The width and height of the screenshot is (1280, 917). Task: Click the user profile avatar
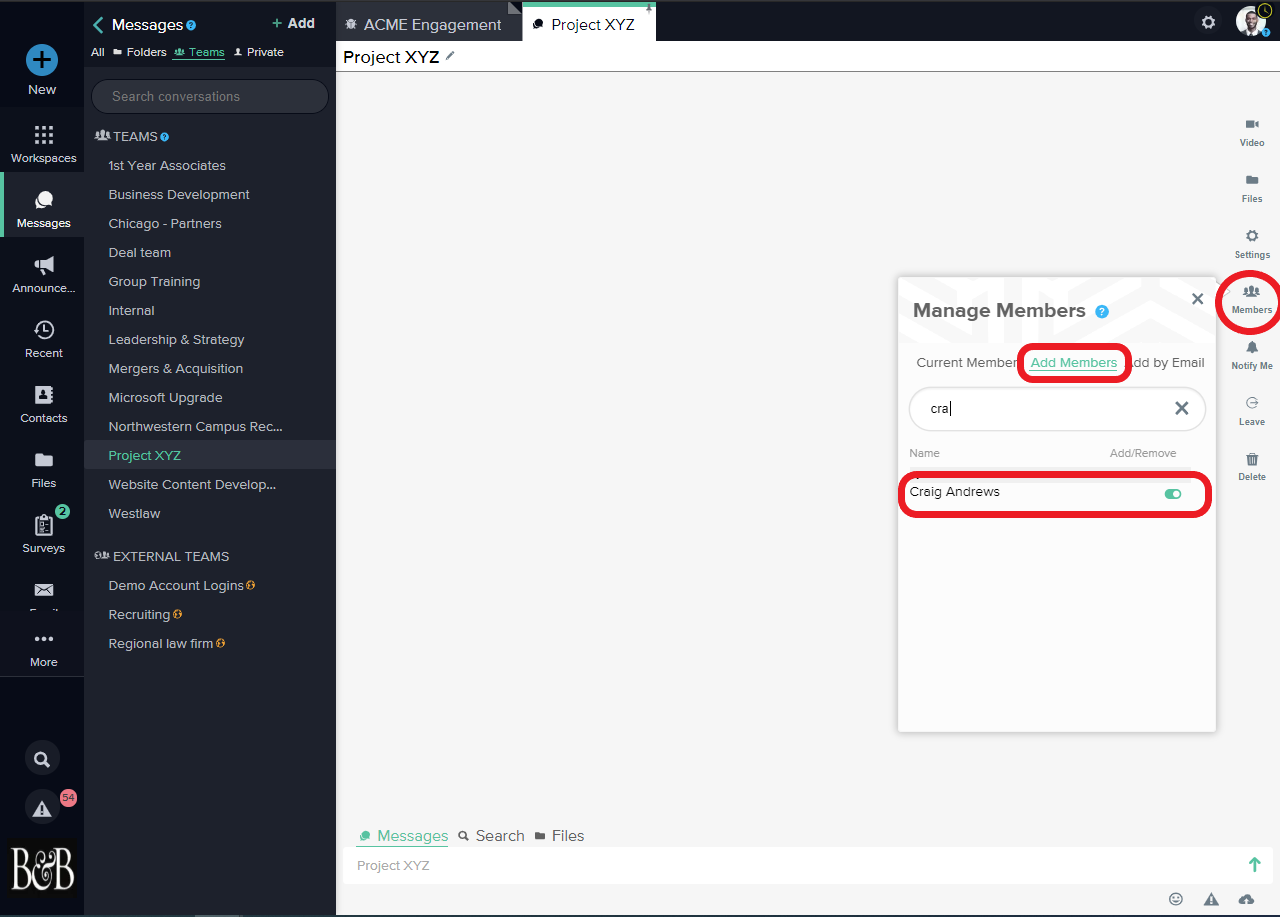tap(1251, 21)
